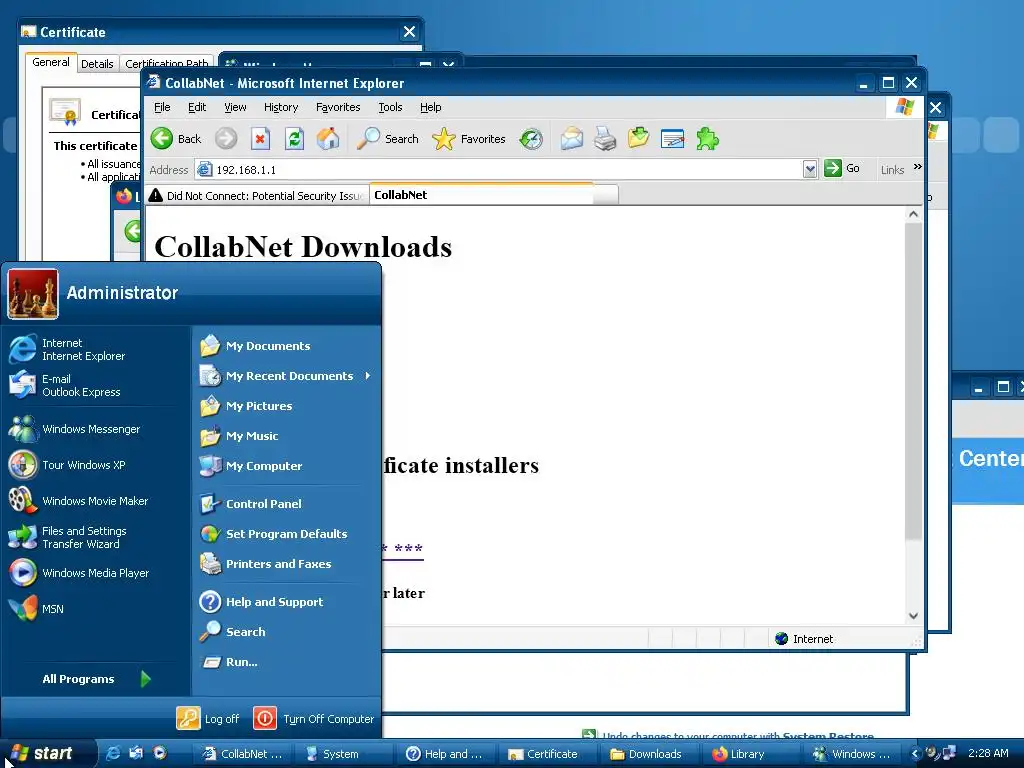
Task: Expand the Links toolbar chevron
Action: (918, 167)
